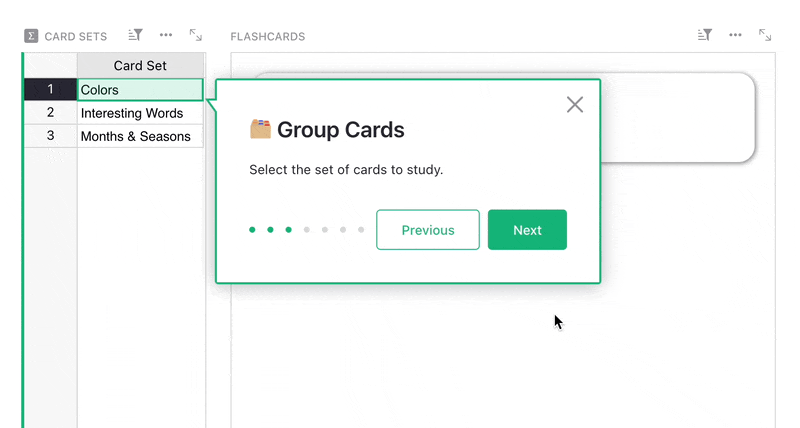Expand the Flashcards section to fullscreen

(765, 35)
